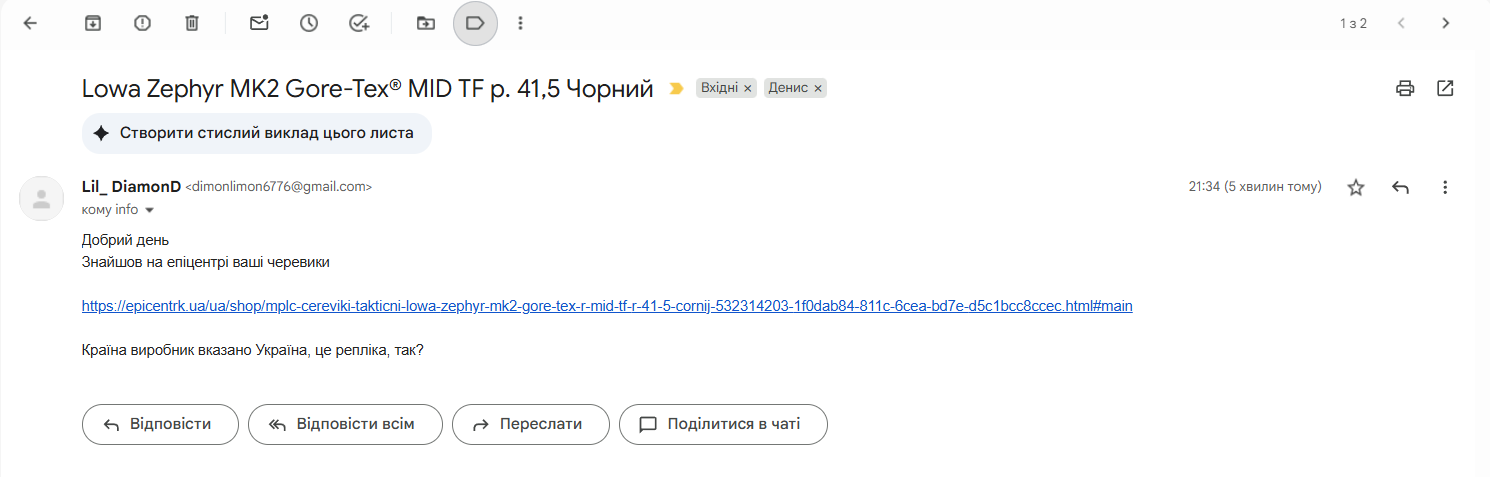Click 'Створити стислий виклад цього листа'
This screenshot has width=1490, height=477.
256,133
